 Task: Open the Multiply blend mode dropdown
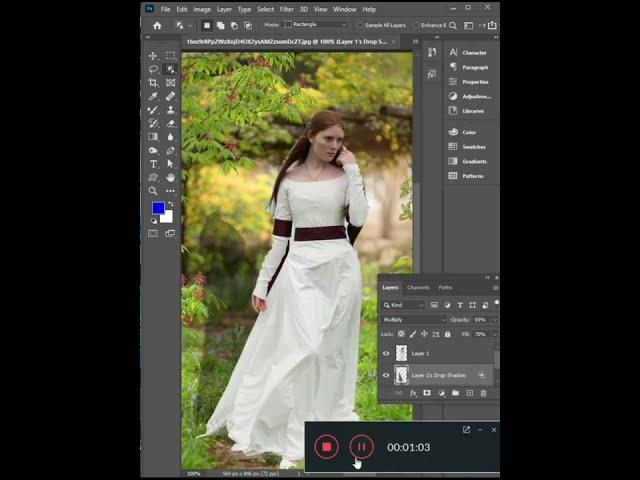(x=413, y=320)
